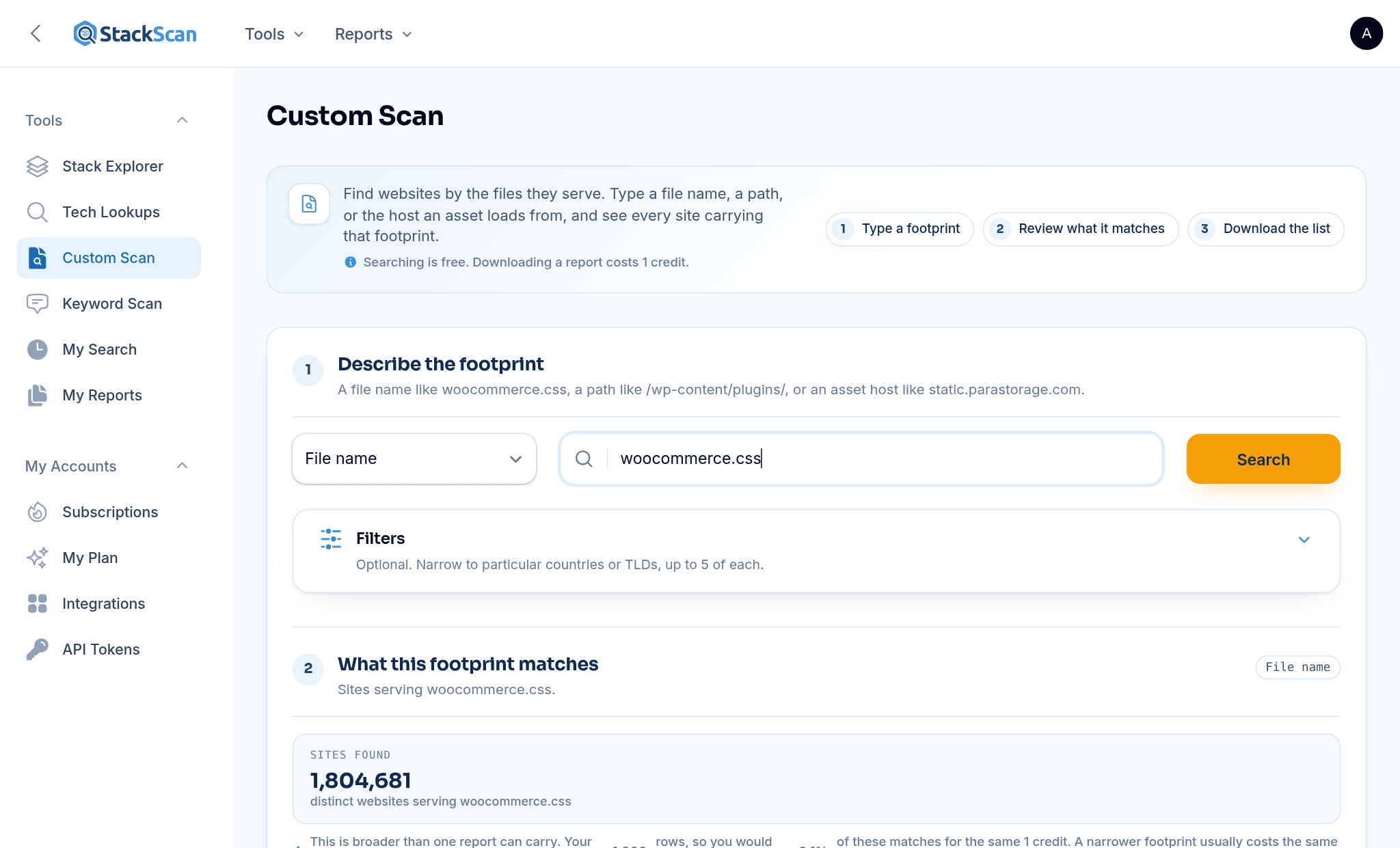Open My Search in sidebar
1400x848 pixels.
pyautogui.click(x=109, y=349)
